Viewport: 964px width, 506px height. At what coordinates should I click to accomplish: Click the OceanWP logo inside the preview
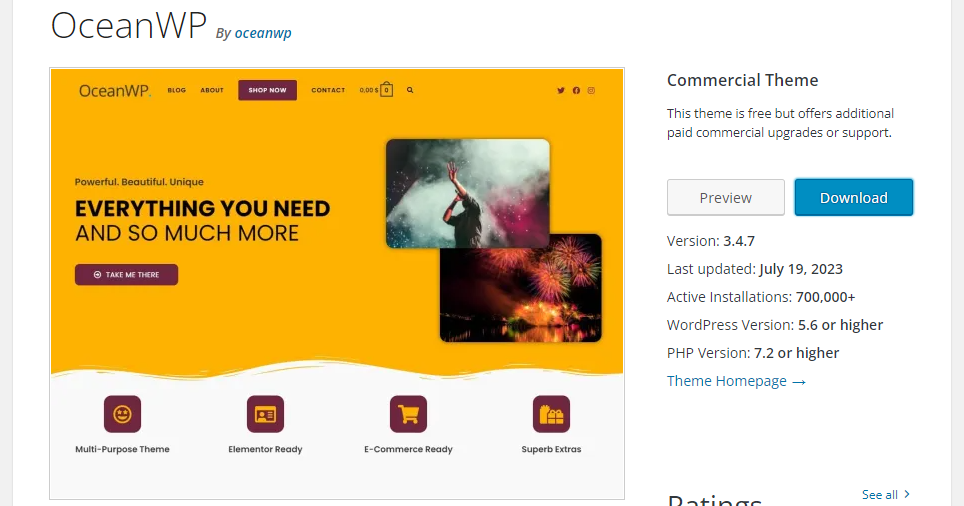click(115, 91)
